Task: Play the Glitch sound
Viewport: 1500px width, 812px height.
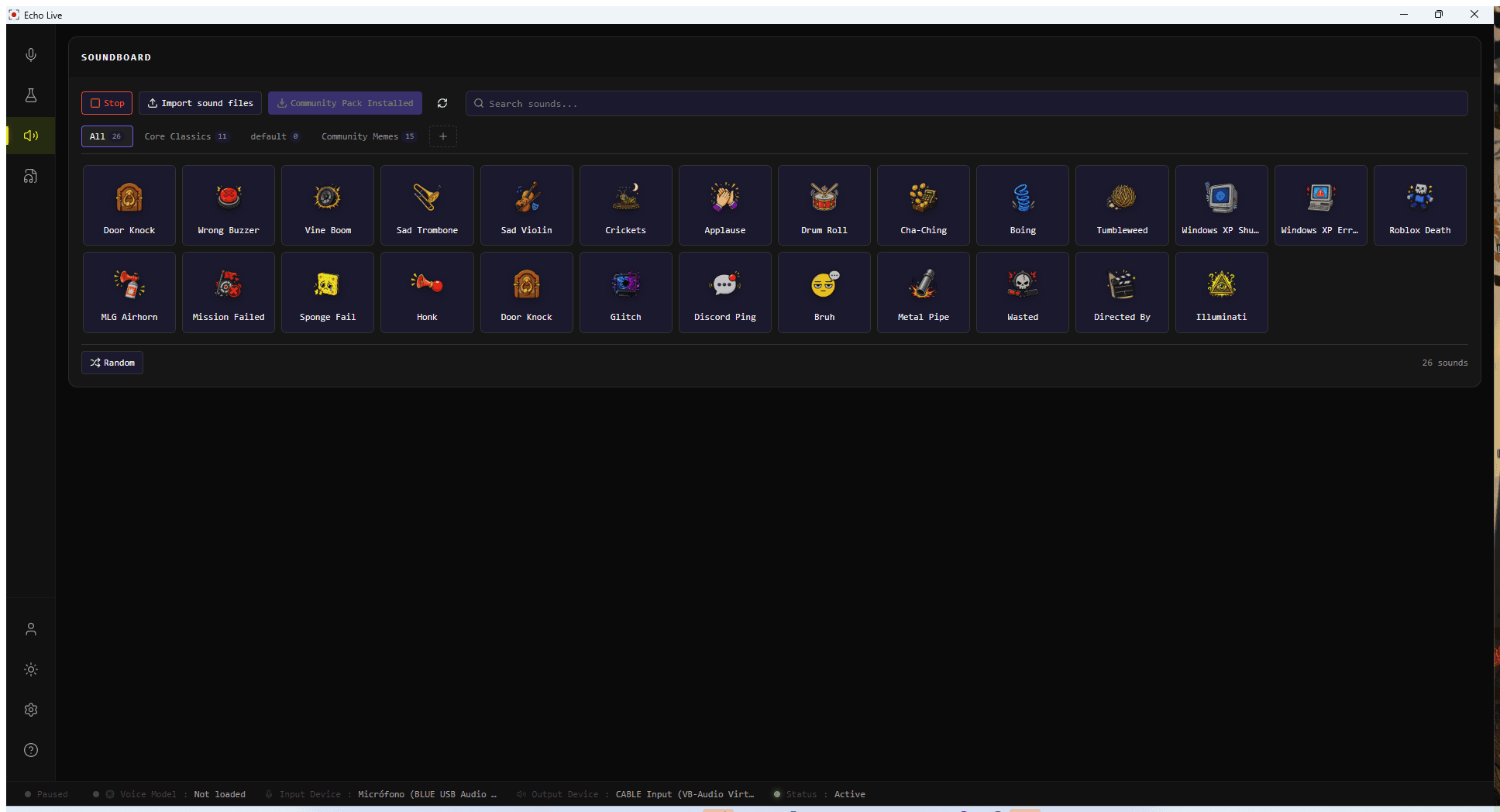Action: click(625, 292)
